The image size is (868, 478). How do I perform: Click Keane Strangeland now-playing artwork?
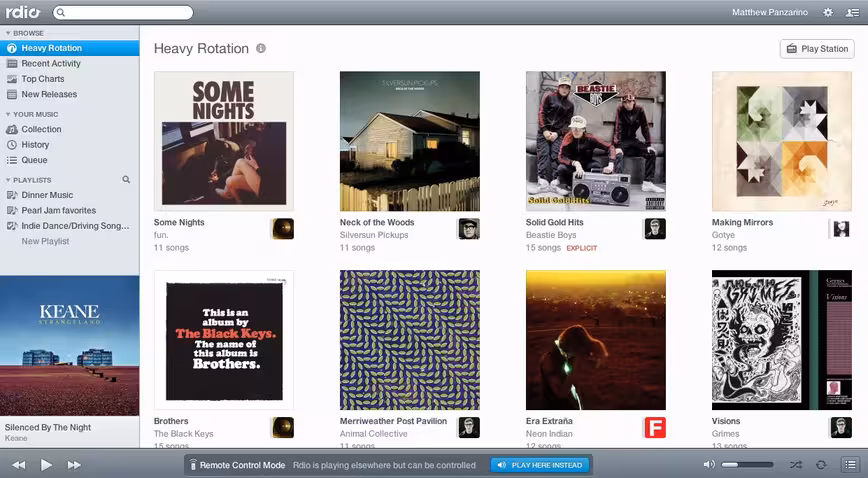70,346
